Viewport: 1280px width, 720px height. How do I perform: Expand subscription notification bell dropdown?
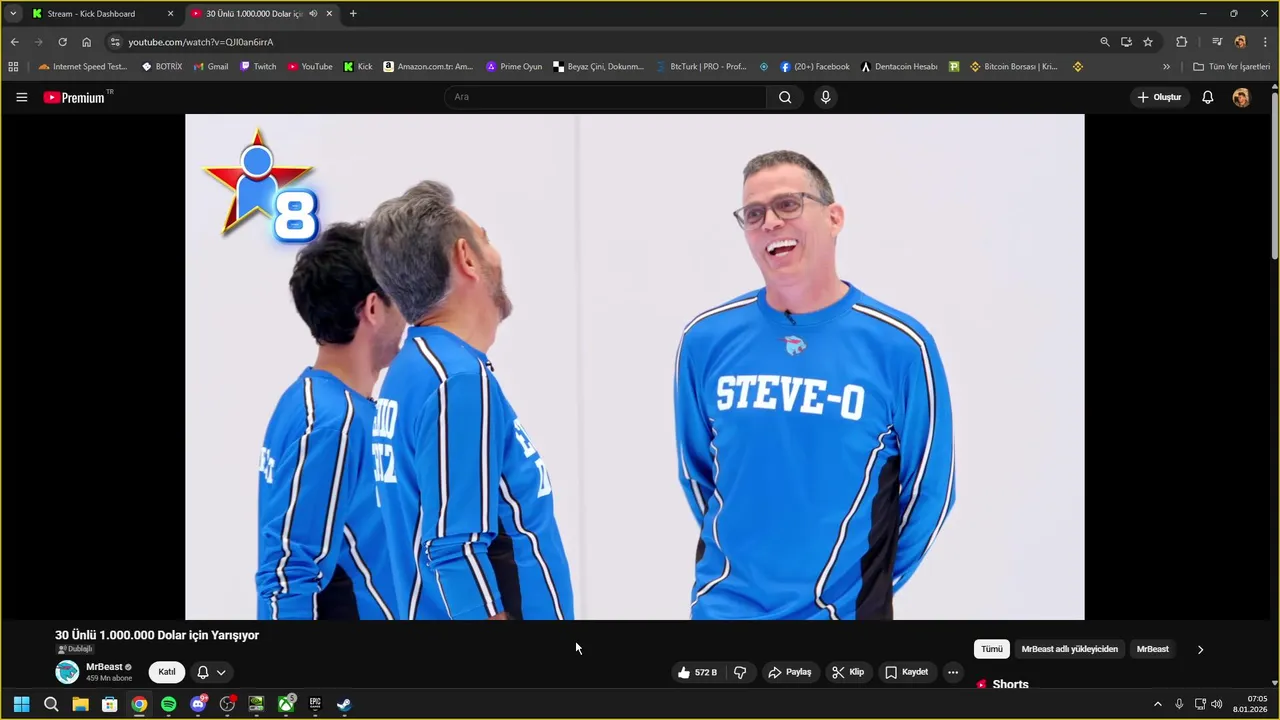pos(211,672)
